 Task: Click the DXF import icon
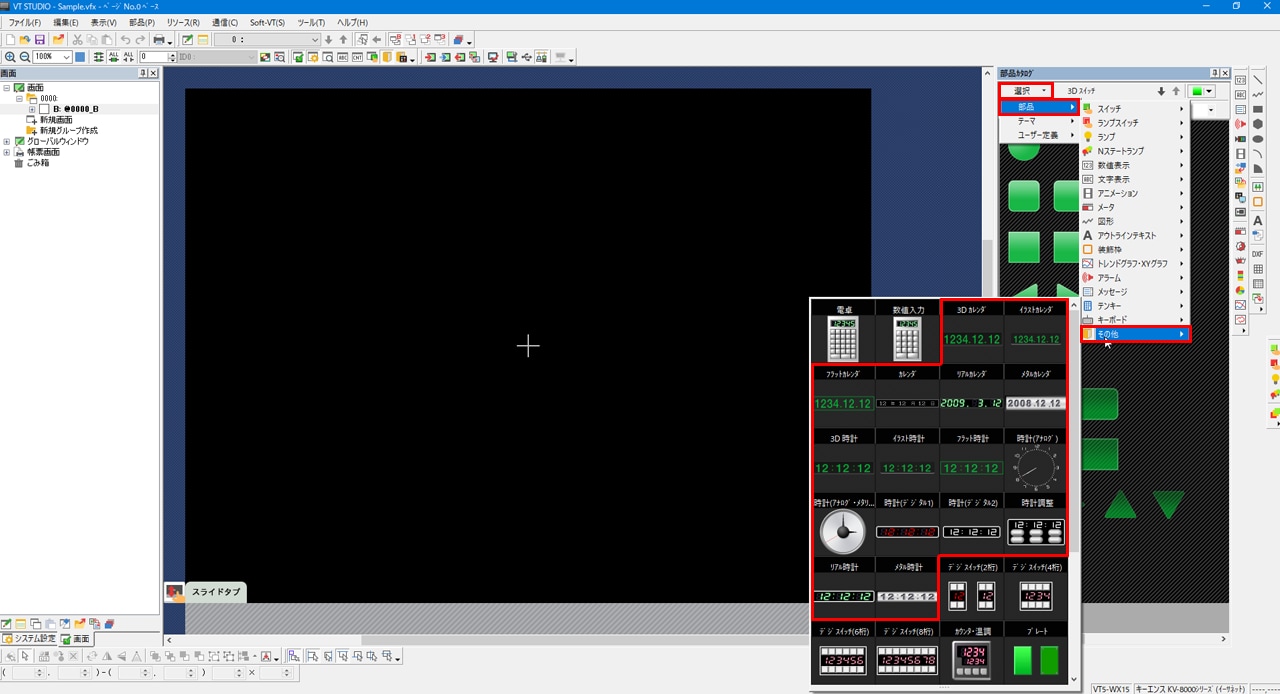point(1258,254)
